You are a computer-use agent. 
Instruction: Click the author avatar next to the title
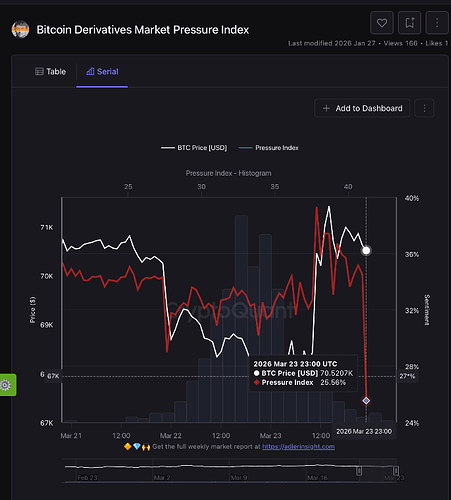(x=20, y=30)
